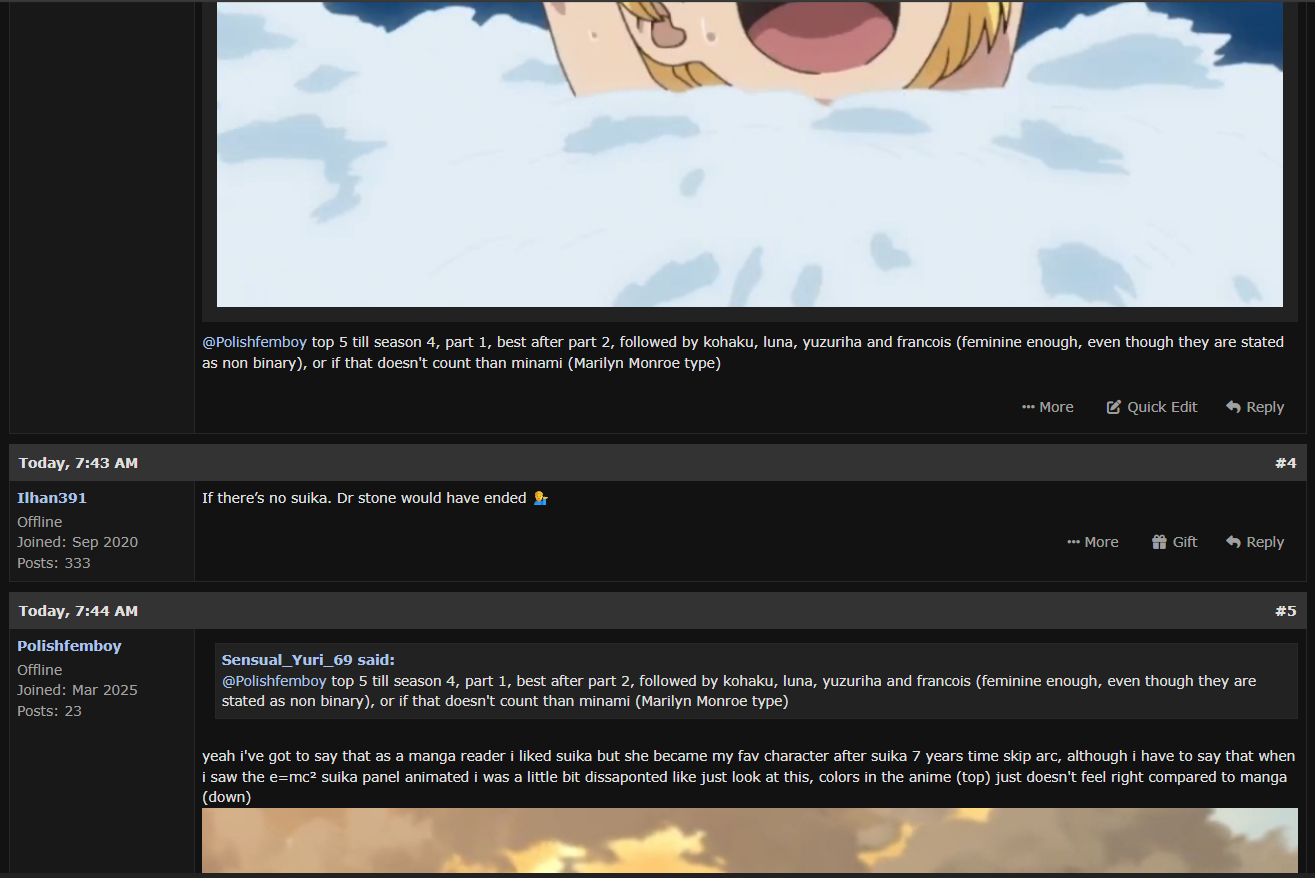
Task: Click the emoji in Ilhan391's message
Action: pyautogui.click(x=540, y=498)
